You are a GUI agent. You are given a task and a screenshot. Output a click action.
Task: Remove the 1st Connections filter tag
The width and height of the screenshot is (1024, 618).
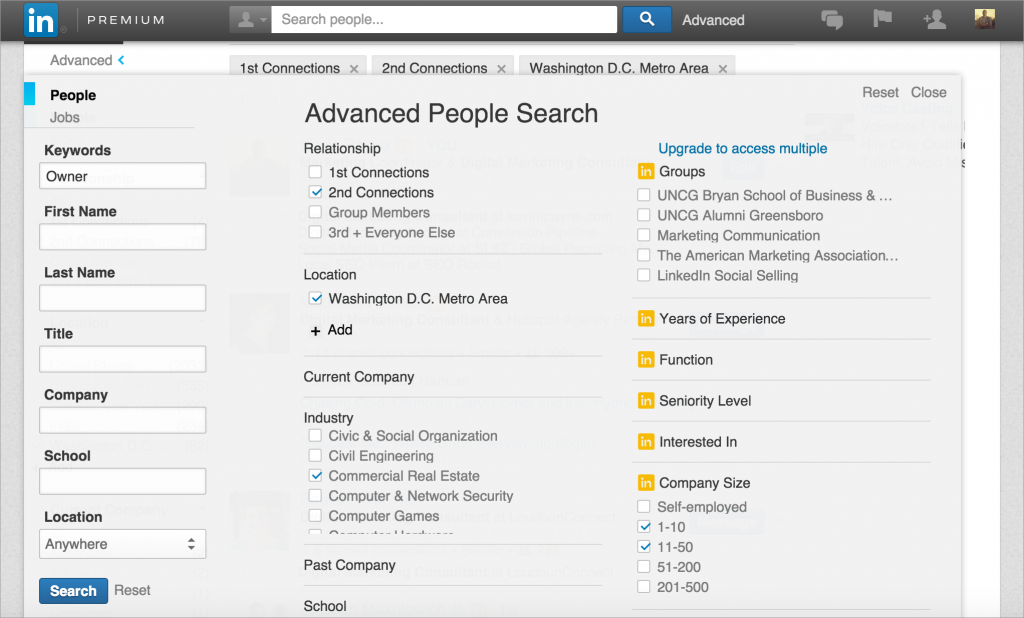click(354, 69)
